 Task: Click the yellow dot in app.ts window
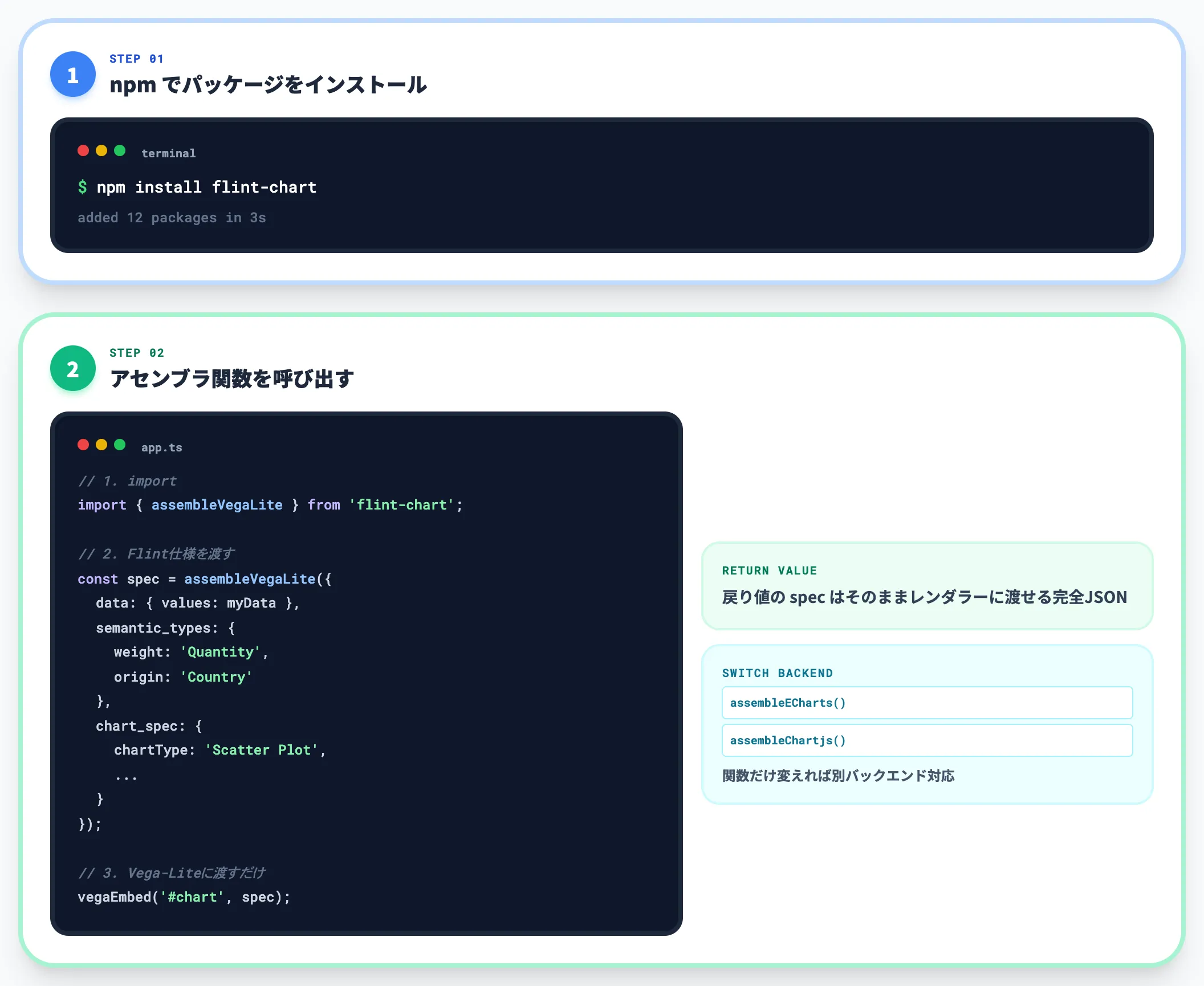(x=101, y=445)
